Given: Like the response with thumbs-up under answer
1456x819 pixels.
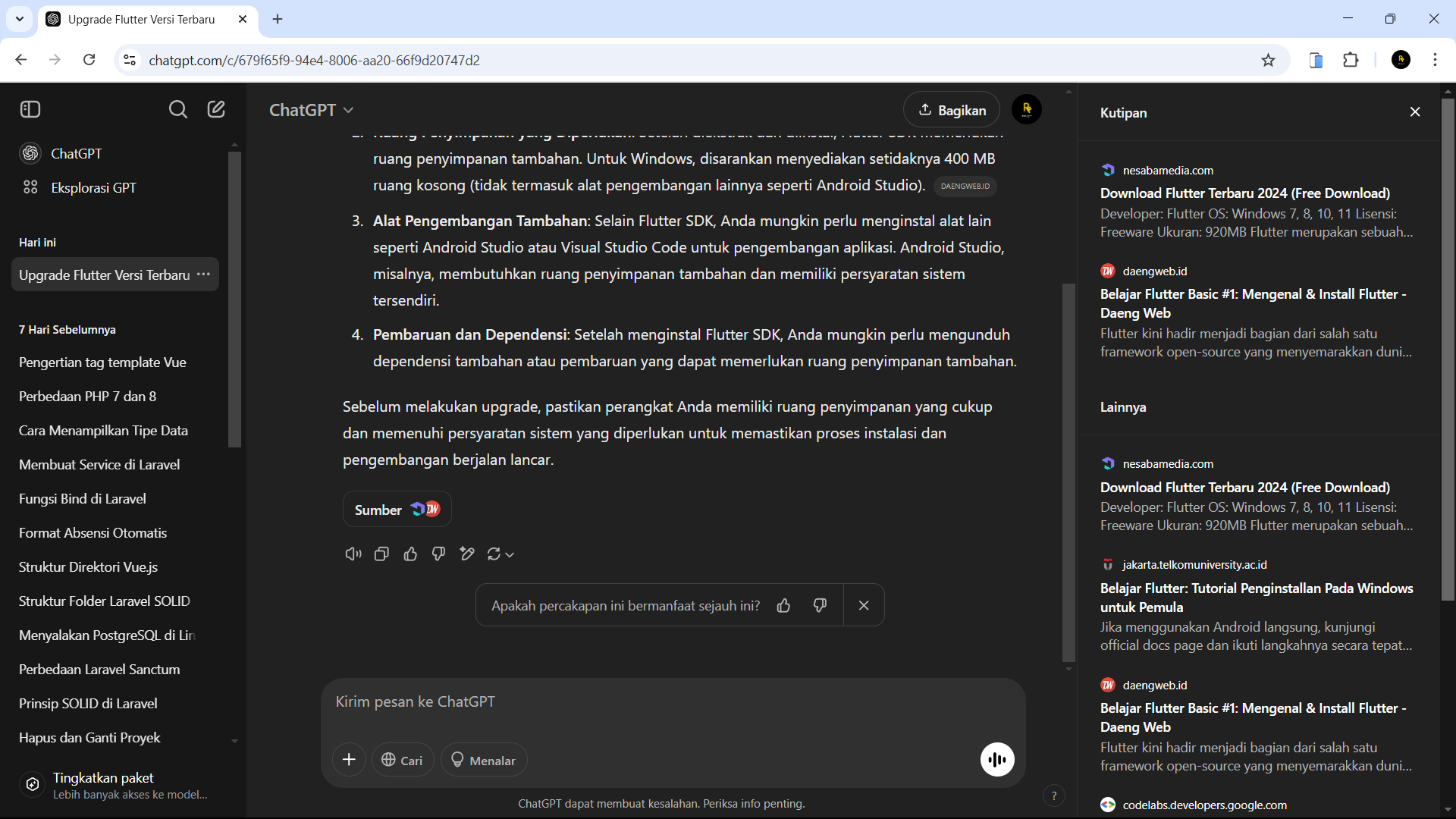Looking at the screenshot, I should coord(410,554).
